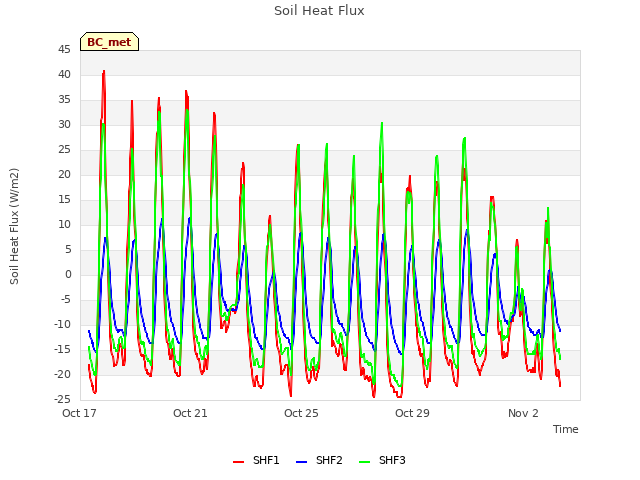Click the 0 y-axis tick label
Image resolution: width=640 pixels, height=480 pixels.
coord(68,275)
